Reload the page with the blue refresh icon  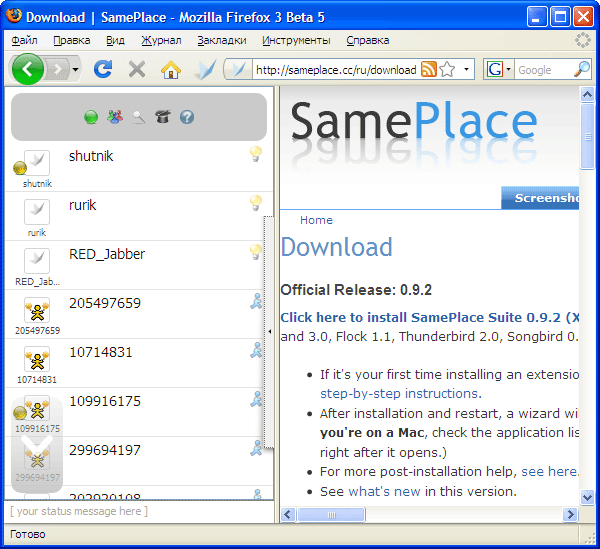pyautogui.click(x=103, y=69)
